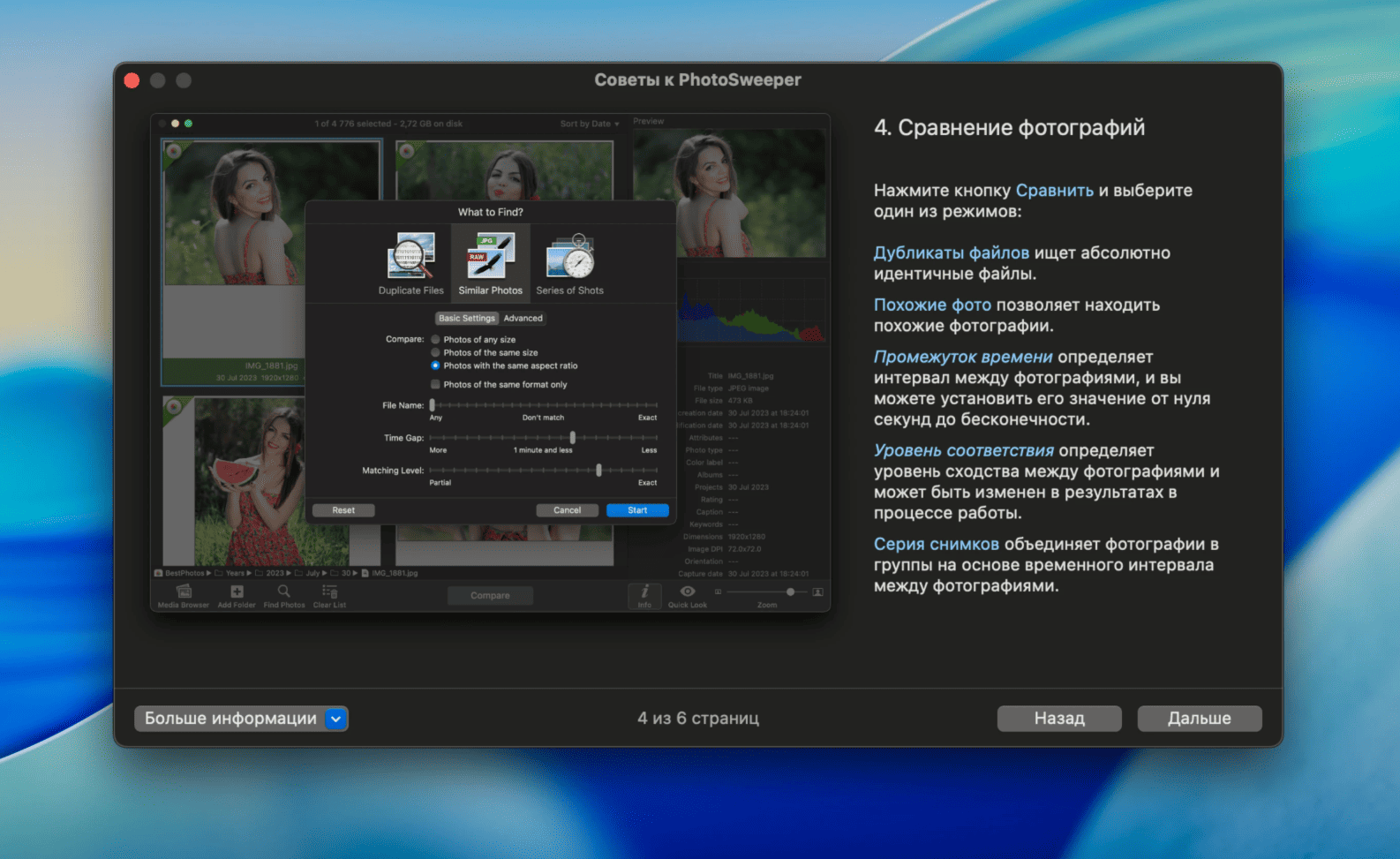This screenshot has width=1400, height=859.
Task: Click the Clear List toolbar icon
Action: 329,596
